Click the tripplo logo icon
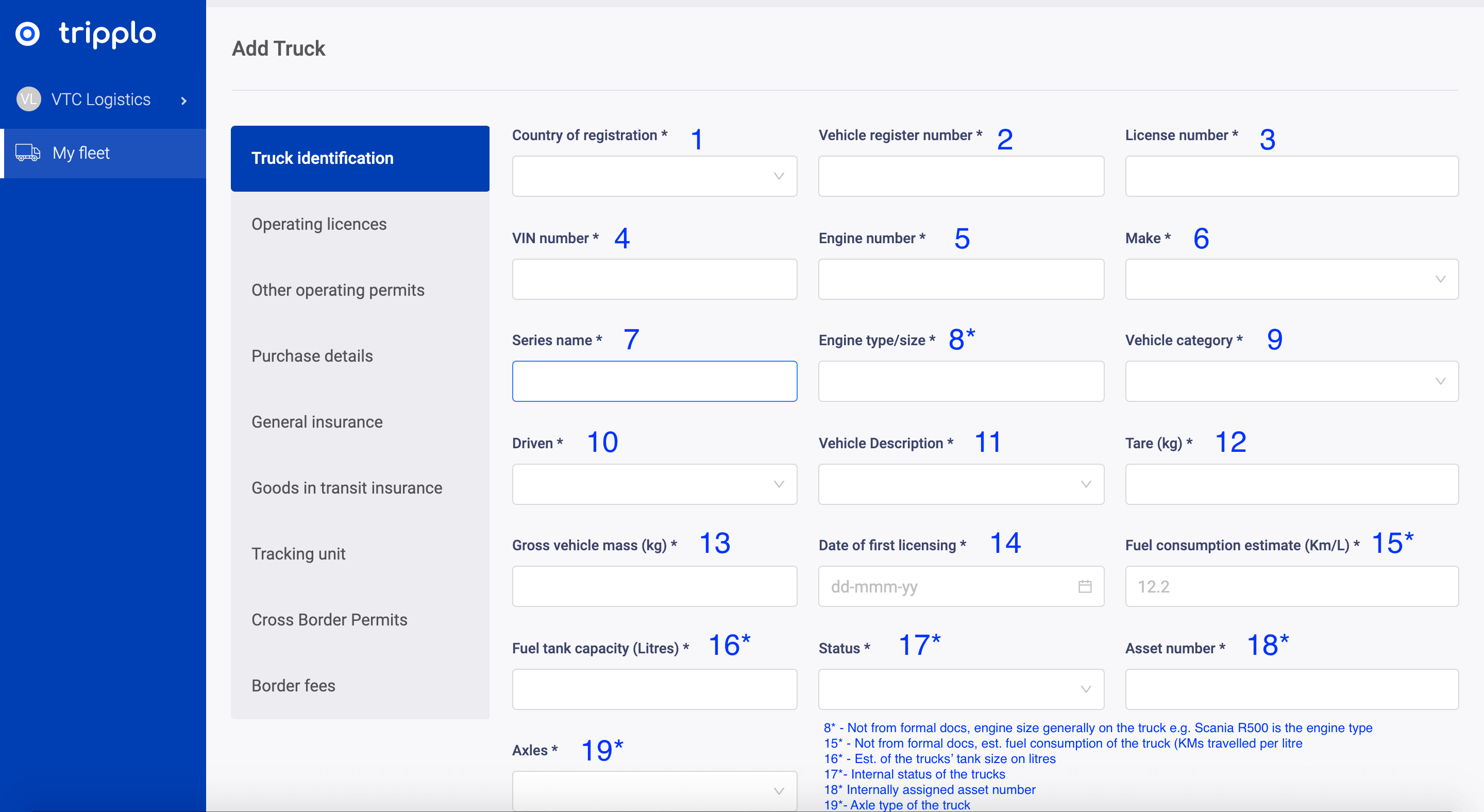The width and height of the screenshot is (1484, 812). (27, 33)
